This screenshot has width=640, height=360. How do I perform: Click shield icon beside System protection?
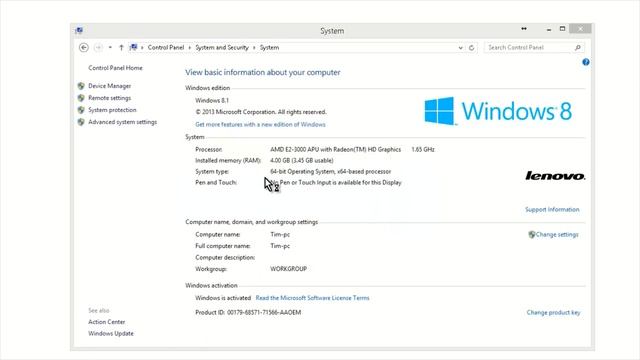point(81,110)
